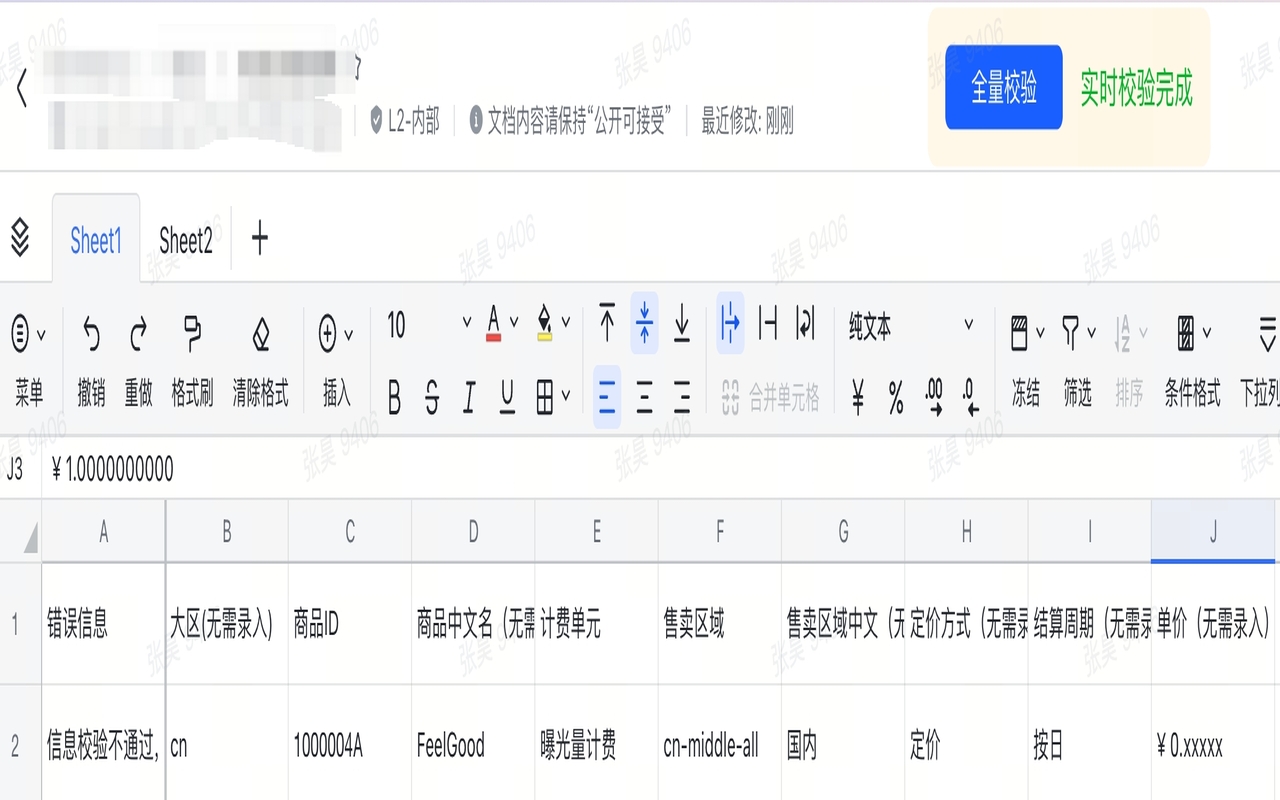1280x800 pixels.
Task: Click cell cn-middle-all
Action: (x=720, y=745)
